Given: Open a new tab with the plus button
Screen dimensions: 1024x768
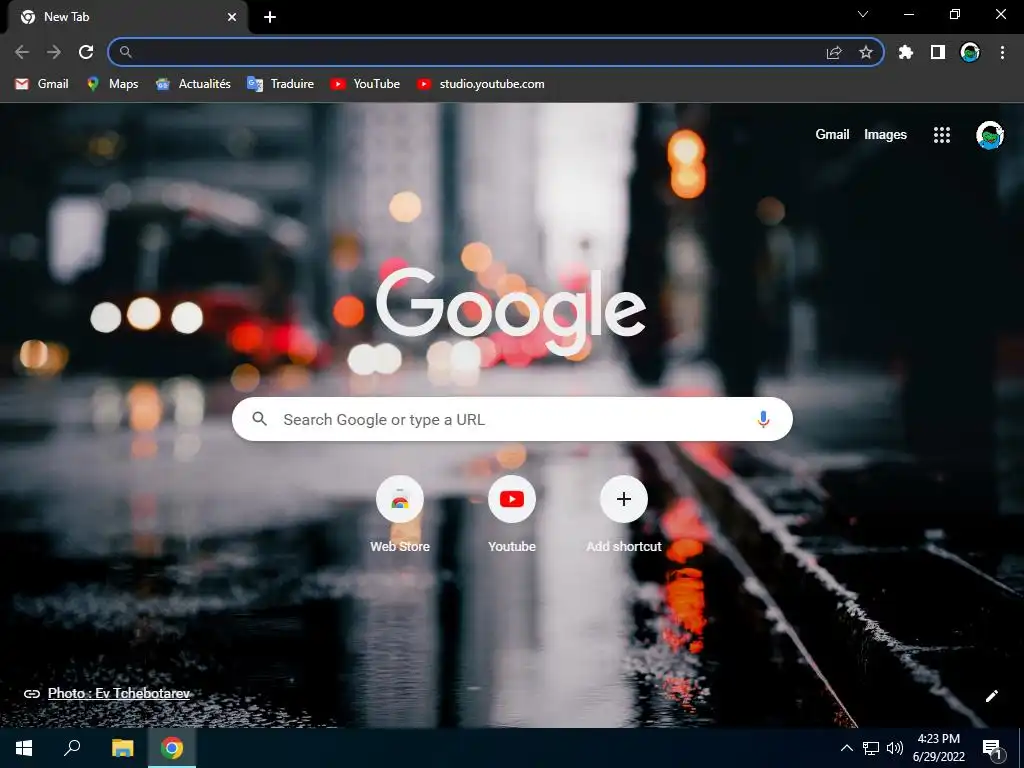Looking at the screenshot, I should (x=270, y=17).
